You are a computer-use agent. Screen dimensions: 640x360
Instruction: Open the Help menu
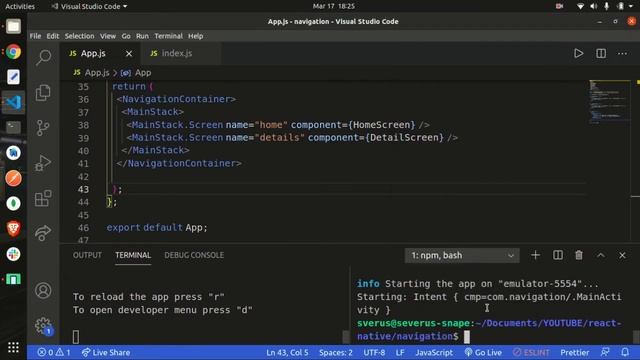[196, 36]
